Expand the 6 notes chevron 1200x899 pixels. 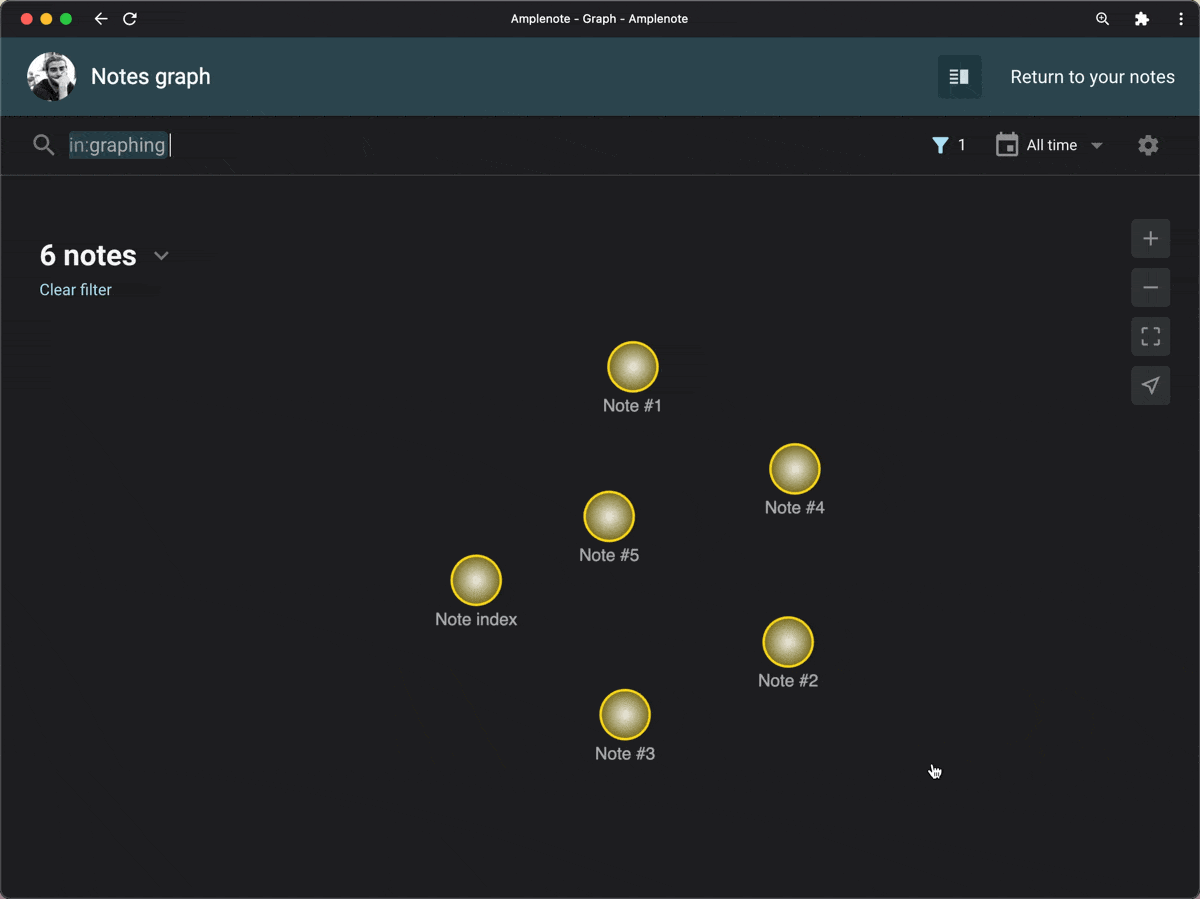[x=161, y=256]
